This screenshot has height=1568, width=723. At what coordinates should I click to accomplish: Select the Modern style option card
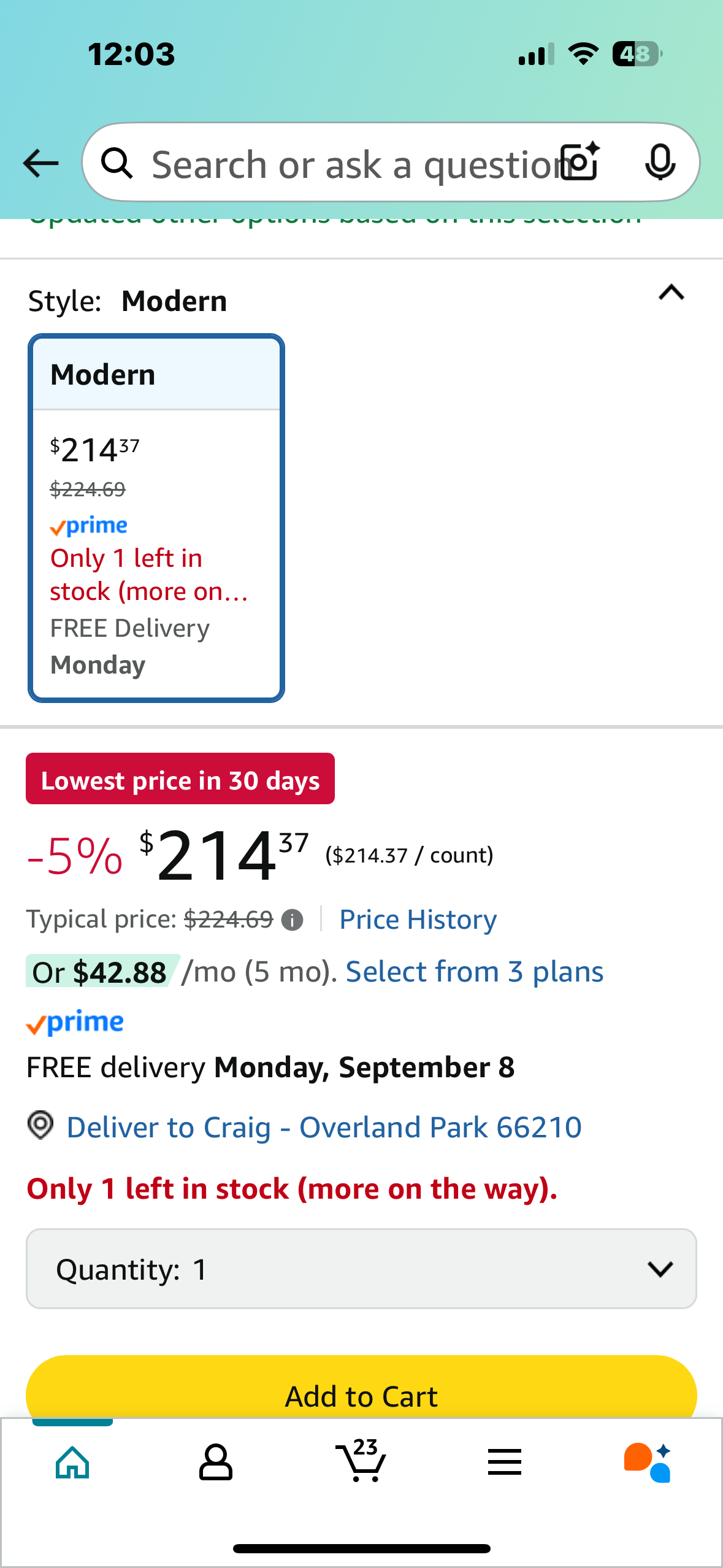point(156,518)
